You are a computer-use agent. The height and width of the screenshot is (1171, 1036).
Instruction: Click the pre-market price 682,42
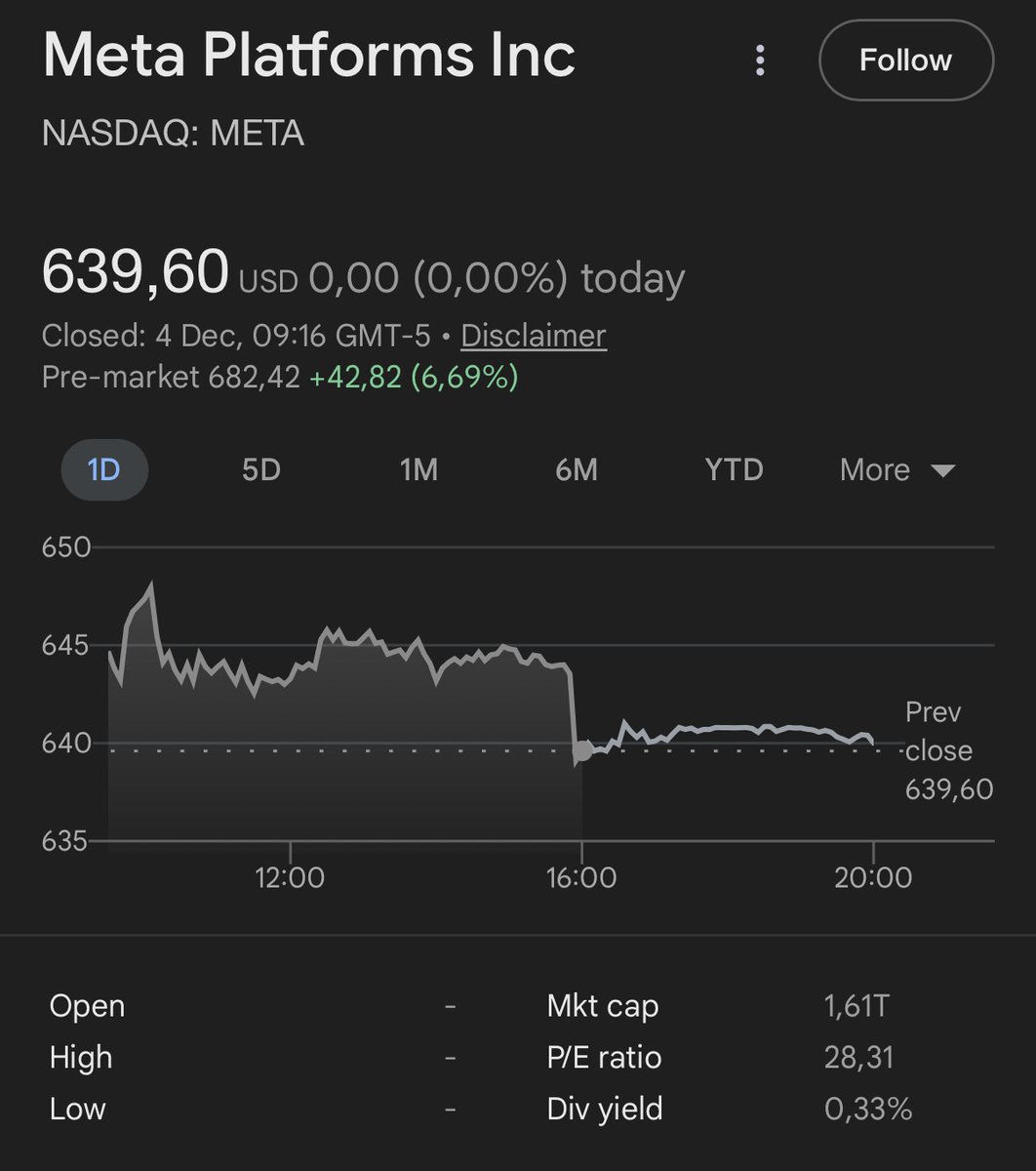254,377
